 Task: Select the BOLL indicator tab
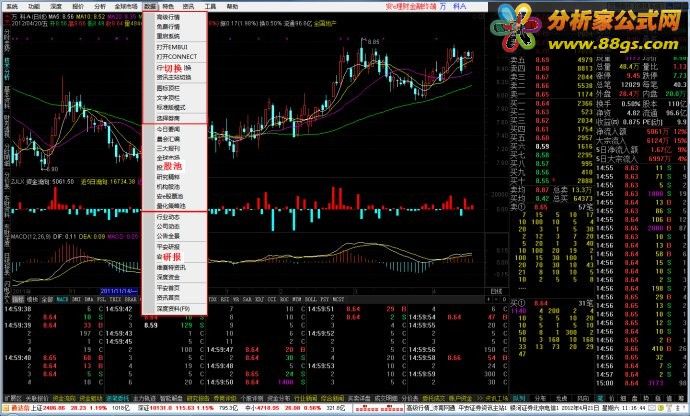tap(311, 299)
